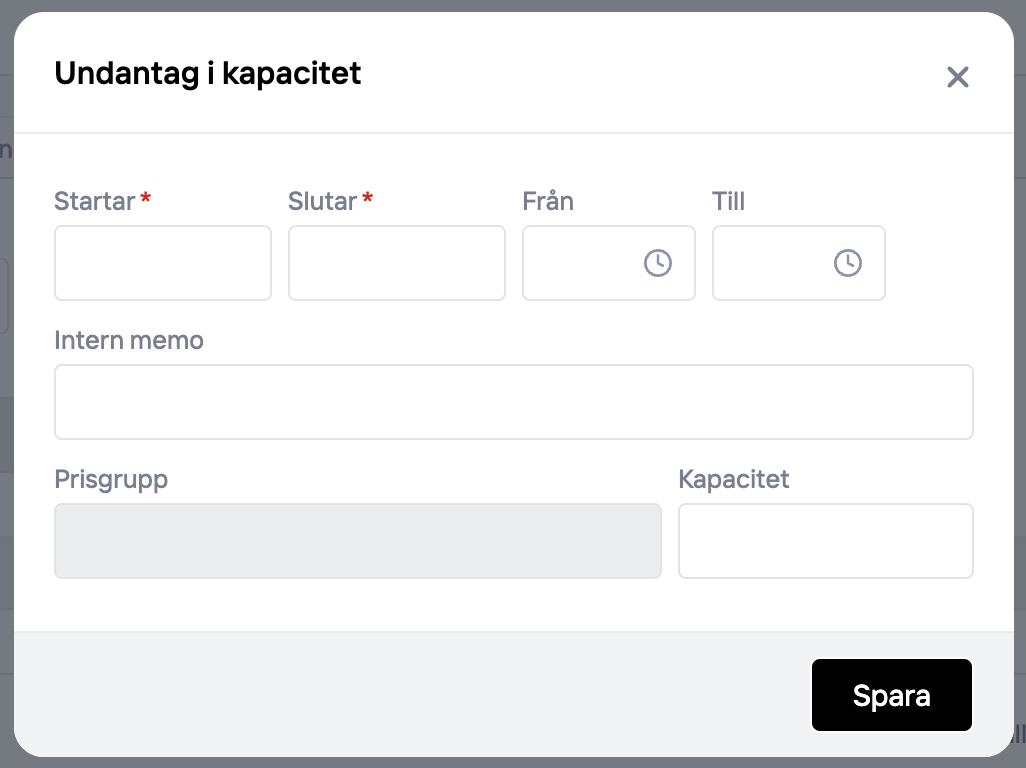Click the Intern memo text field
This screenshot has width=1026, height=768.
tap(513, 402)
